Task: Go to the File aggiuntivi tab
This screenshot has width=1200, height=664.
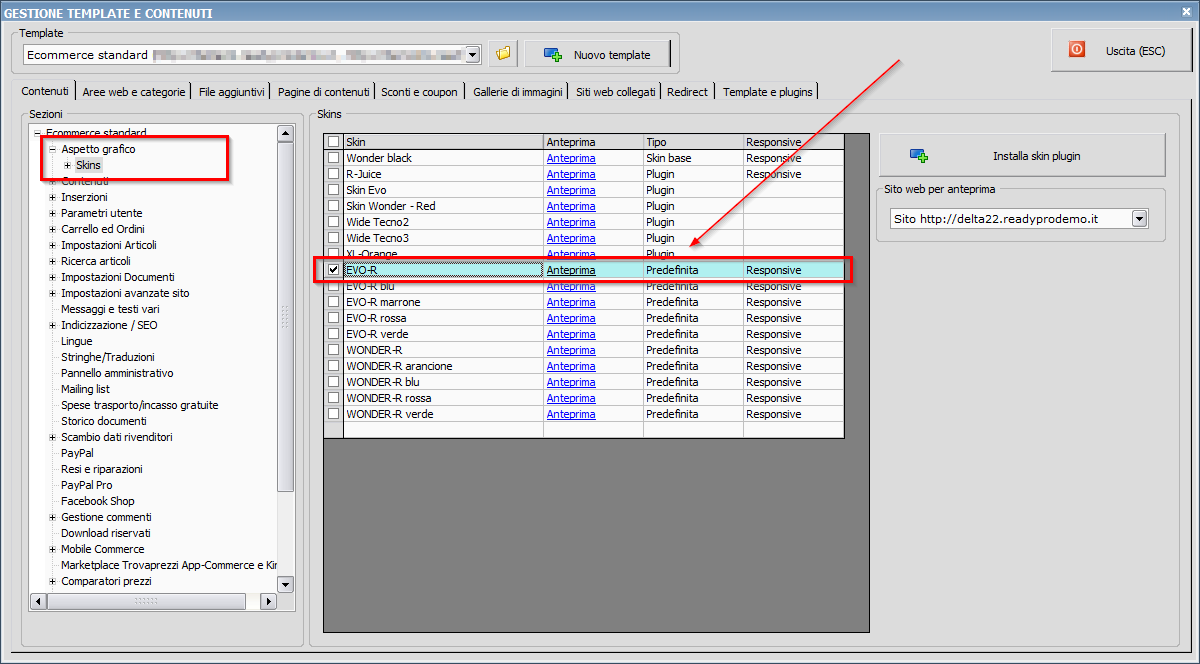Action: 232,92
